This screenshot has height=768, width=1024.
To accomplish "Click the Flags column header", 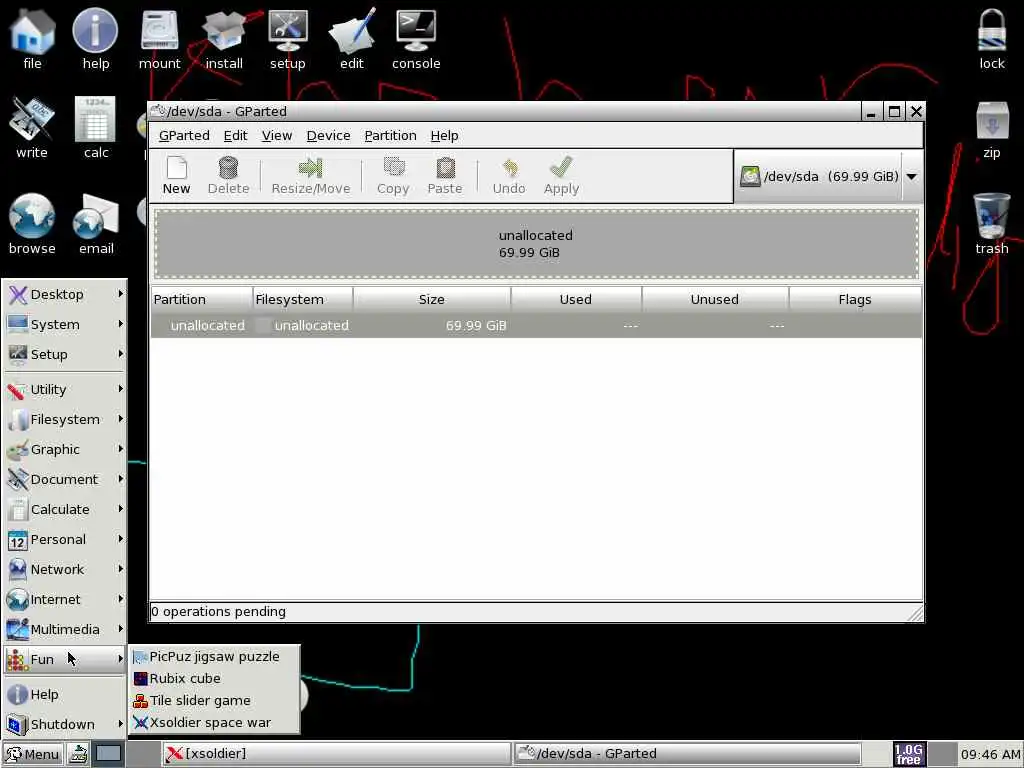I will 855,300.
